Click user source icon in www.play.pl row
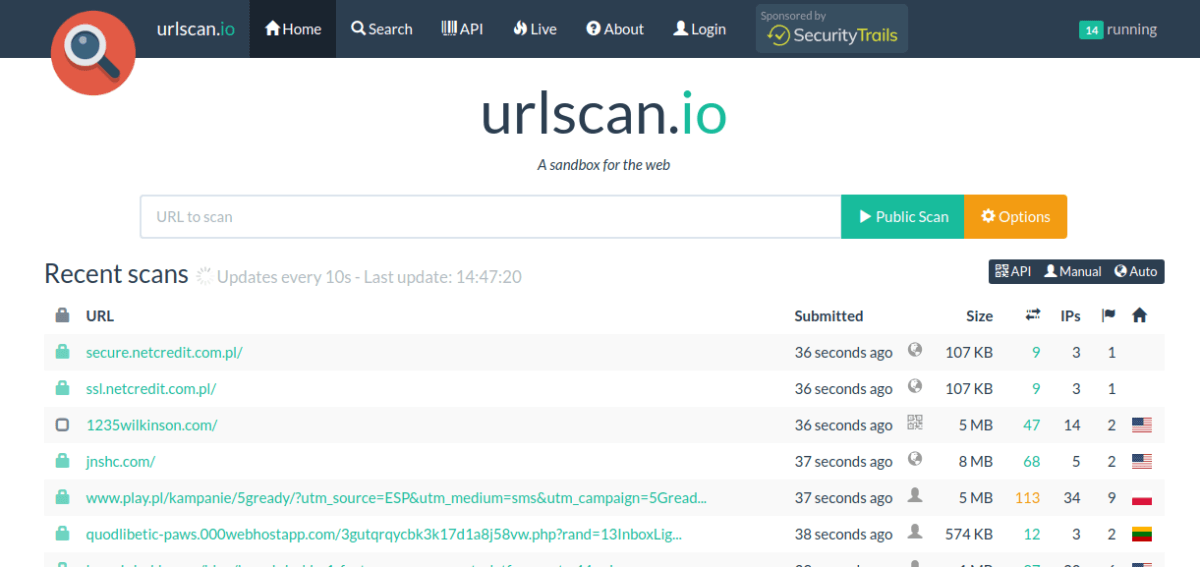Viewport: 1200px width, 567px height. [x=914, y=495]
